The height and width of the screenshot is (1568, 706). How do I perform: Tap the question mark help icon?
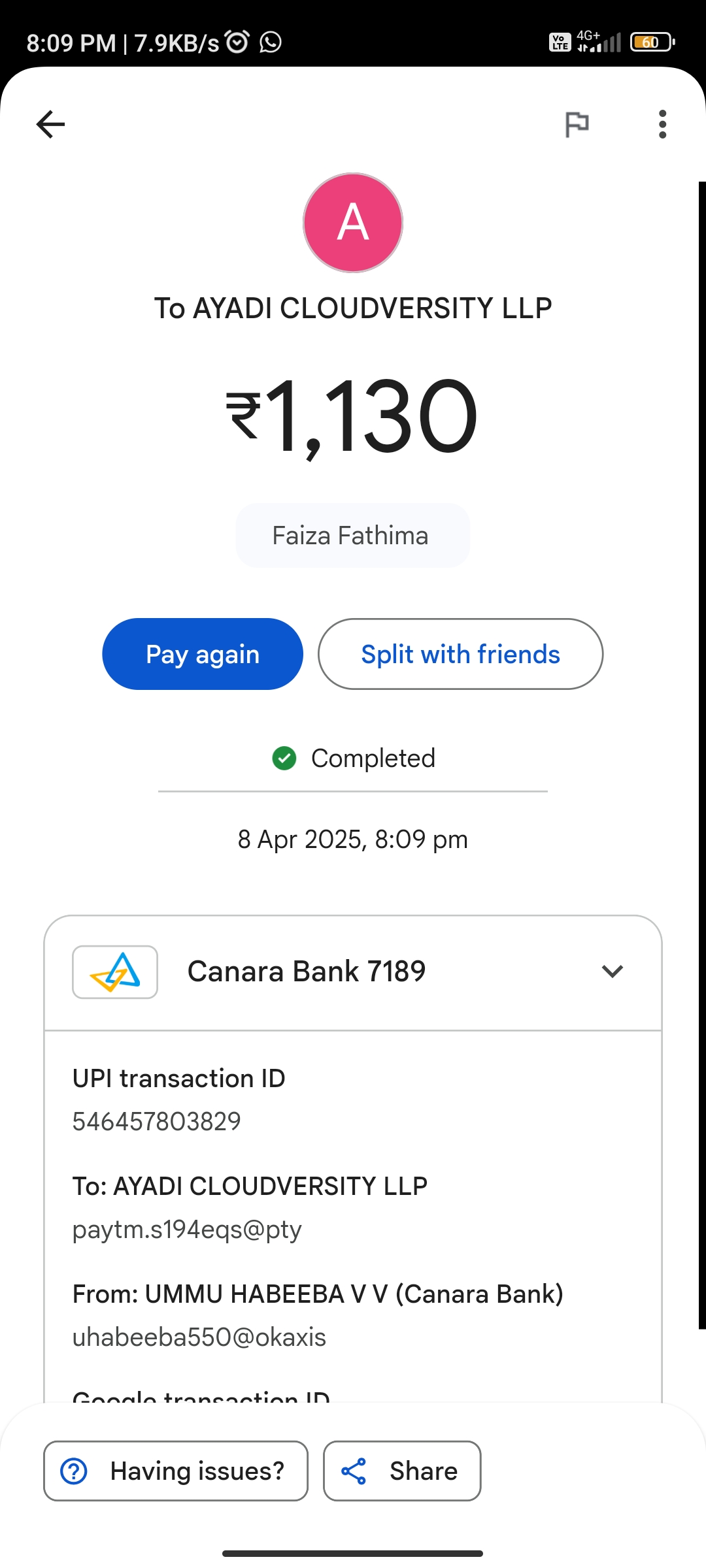[x=74, y=1471]
